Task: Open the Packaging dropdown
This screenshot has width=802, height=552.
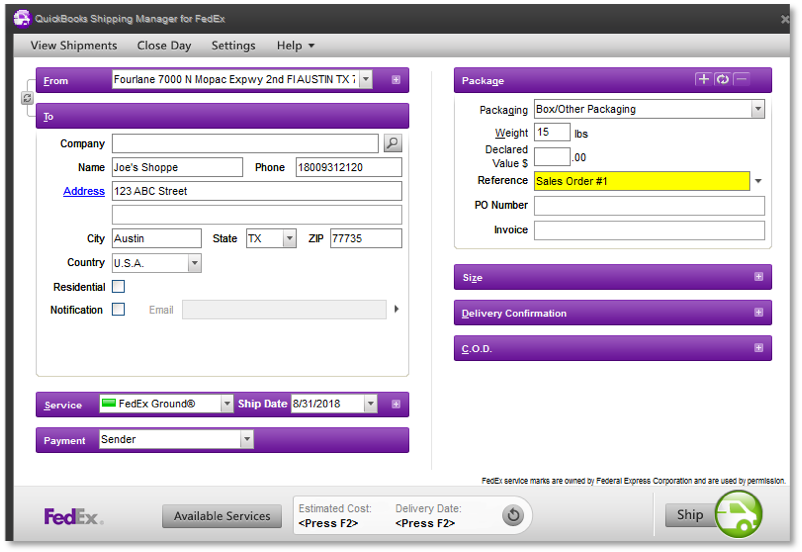Action: pyautogui.click(x=758, y=109)
